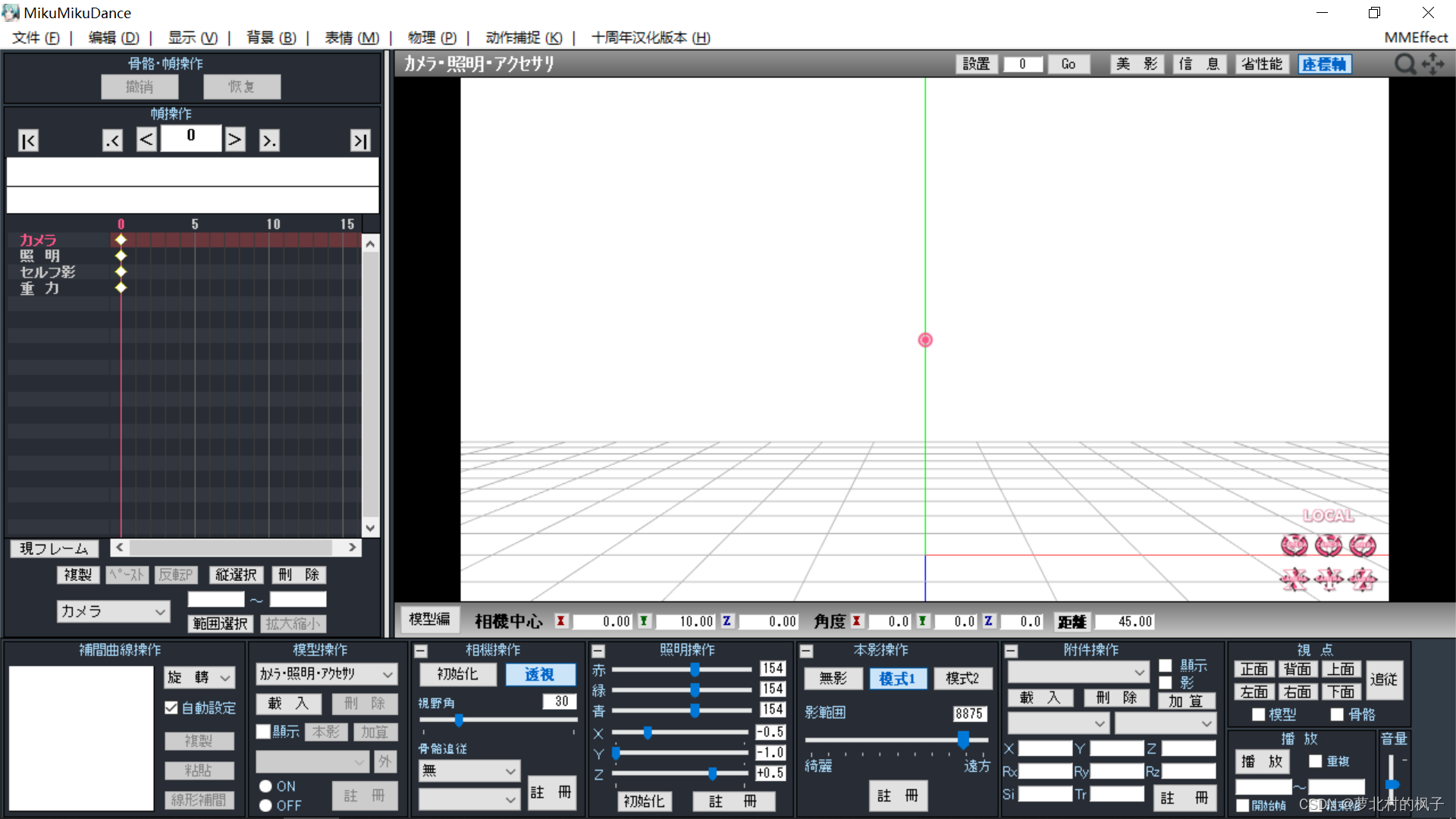1456x819 pixels.
Task: Click the 播放 play button
Action: pos(1263,761)
